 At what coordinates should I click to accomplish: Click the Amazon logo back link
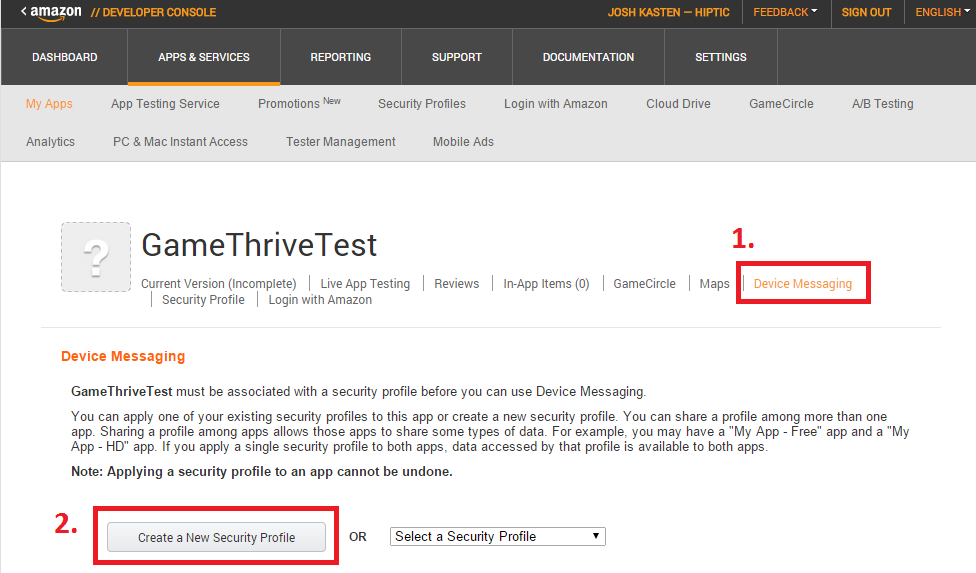click(51, 12)
